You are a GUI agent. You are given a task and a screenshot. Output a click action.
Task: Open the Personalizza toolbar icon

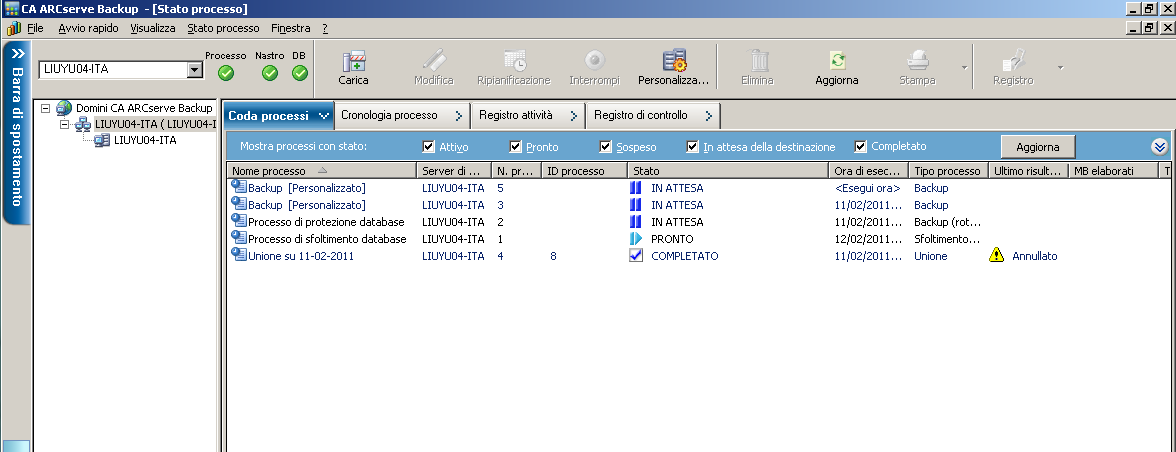click(674, 61)
